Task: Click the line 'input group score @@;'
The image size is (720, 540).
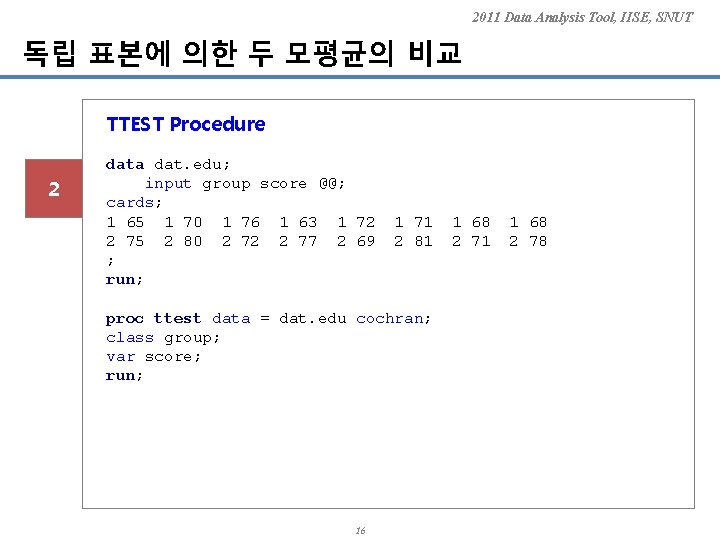Action: click(245, 184)
